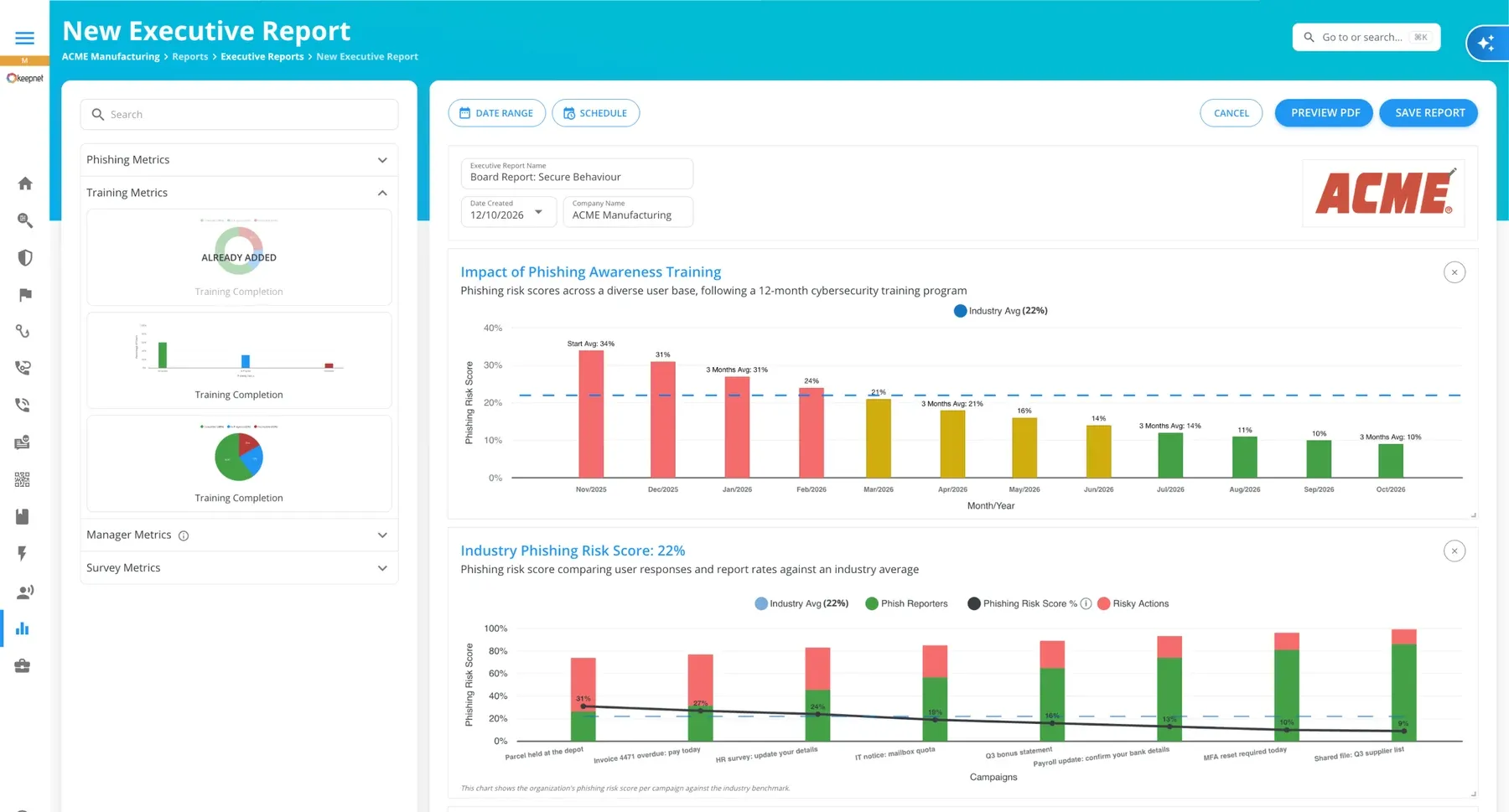
Task: Open the flag icon in sidebar
Action: point(25,294)
